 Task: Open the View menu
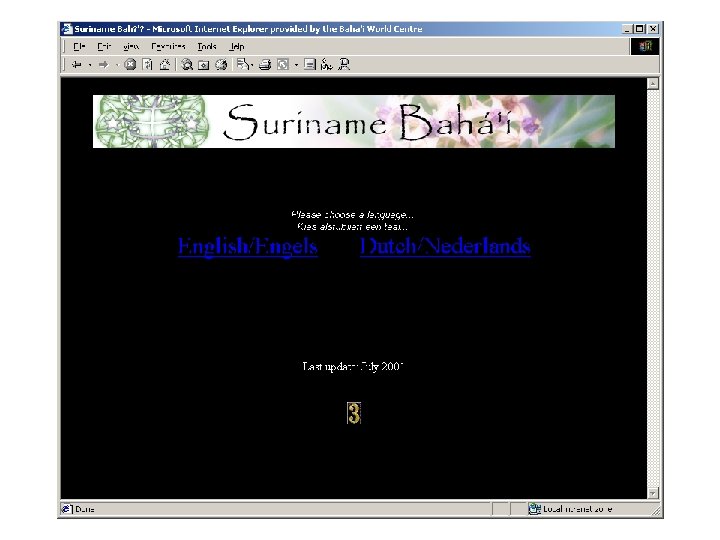131,46
